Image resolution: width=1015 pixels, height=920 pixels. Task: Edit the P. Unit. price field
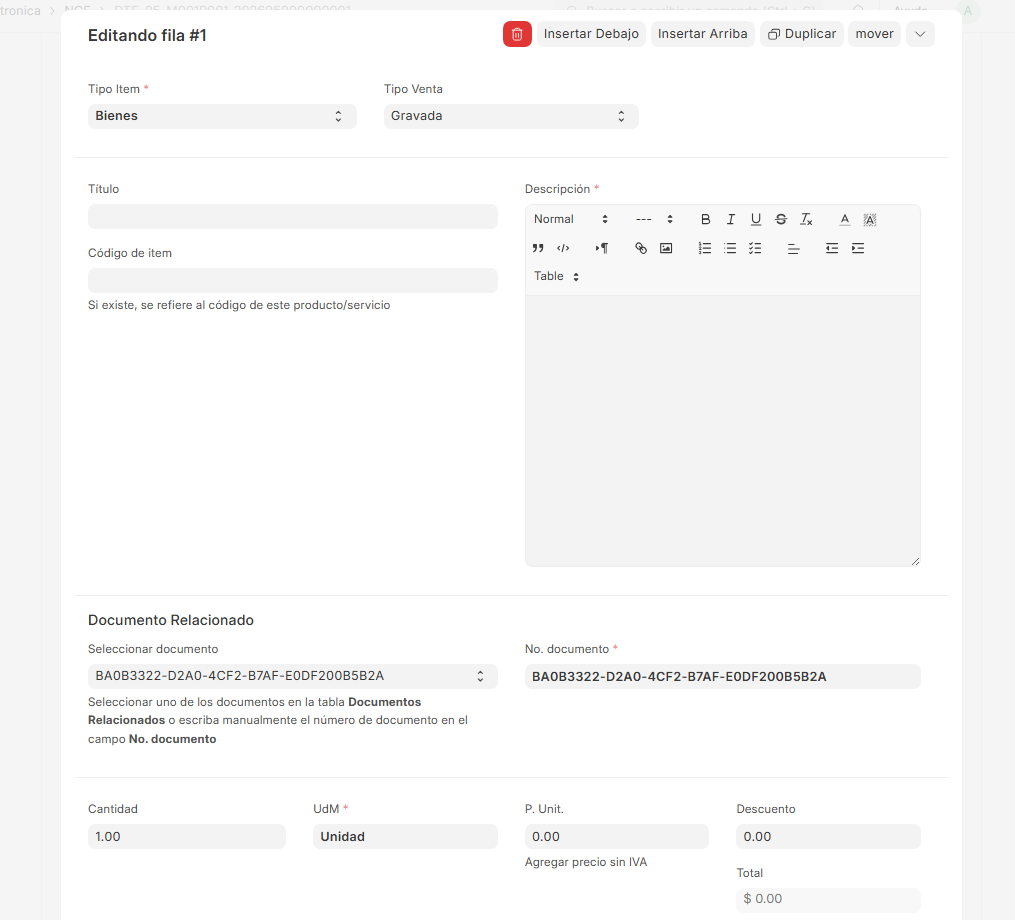616,836
